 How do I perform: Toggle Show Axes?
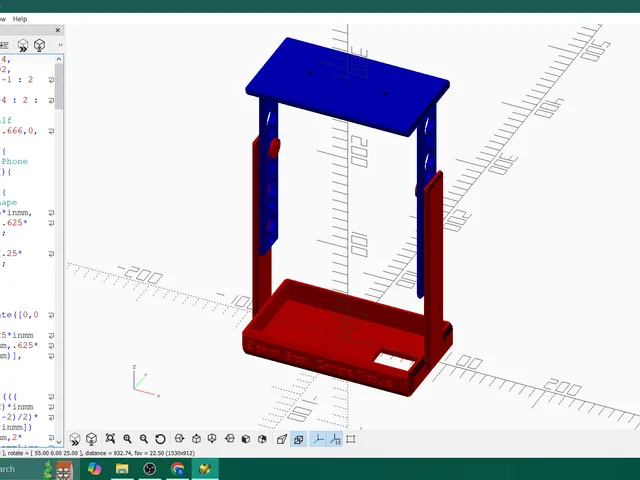(319, 439)
